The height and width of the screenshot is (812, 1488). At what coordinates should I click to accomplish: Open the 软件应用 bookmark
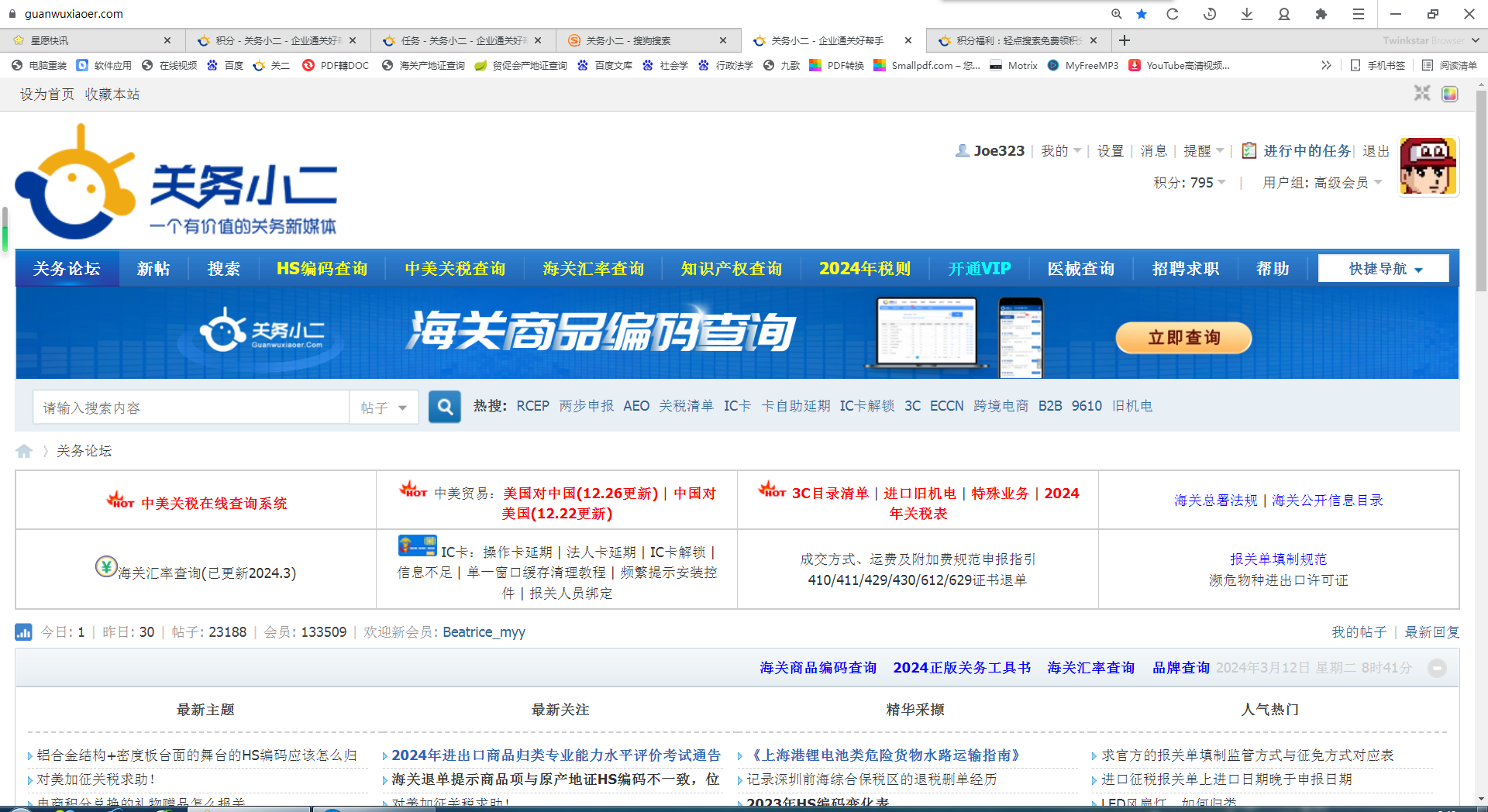tap(105, 66)
